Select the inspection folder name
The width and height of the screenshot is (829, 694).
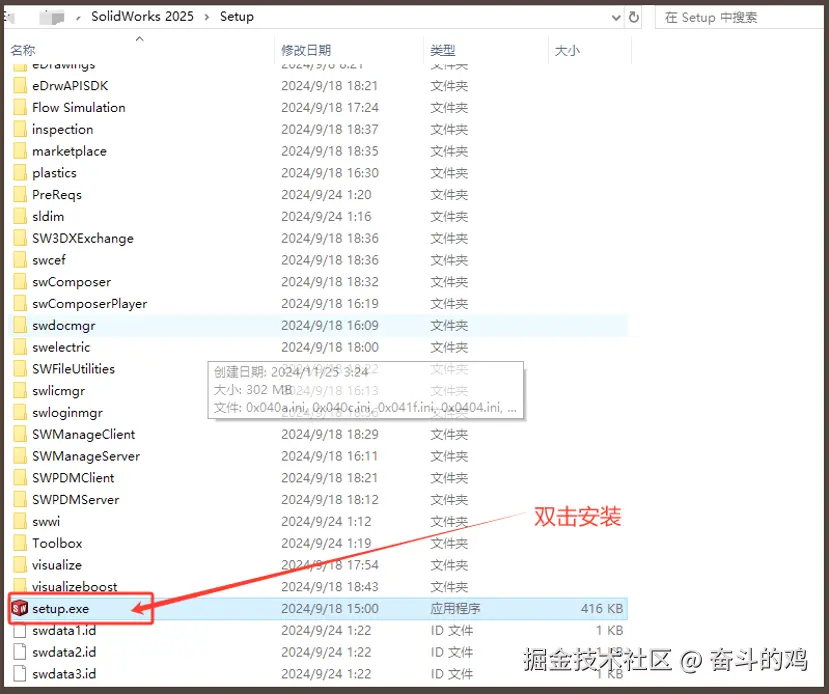[62, 129]
